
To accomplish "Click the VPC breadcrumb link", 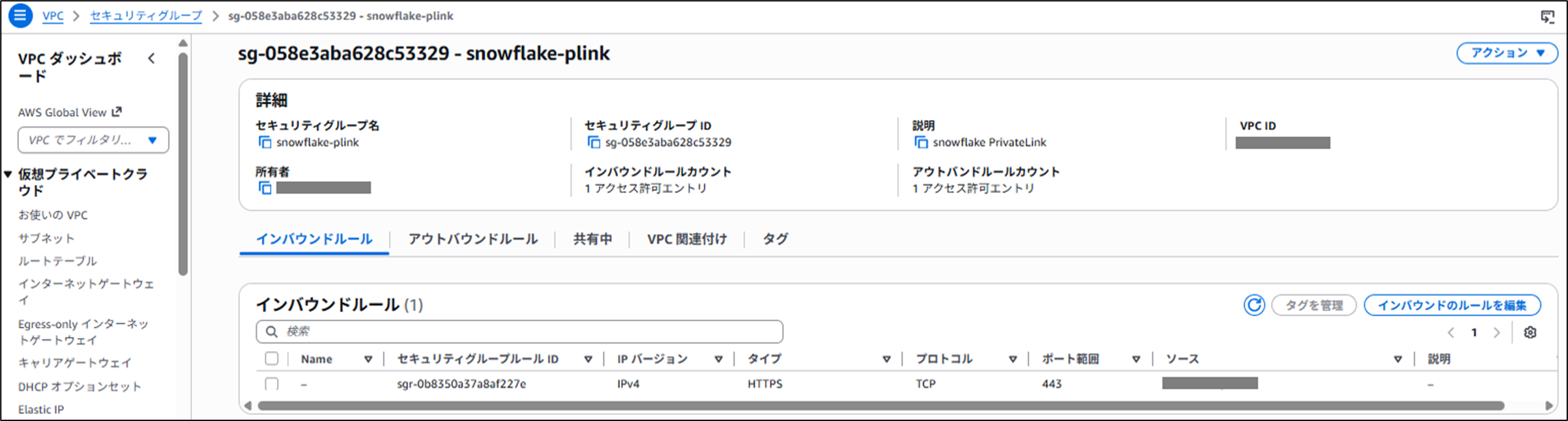I will pyautogui.click(x=53, y=16).
